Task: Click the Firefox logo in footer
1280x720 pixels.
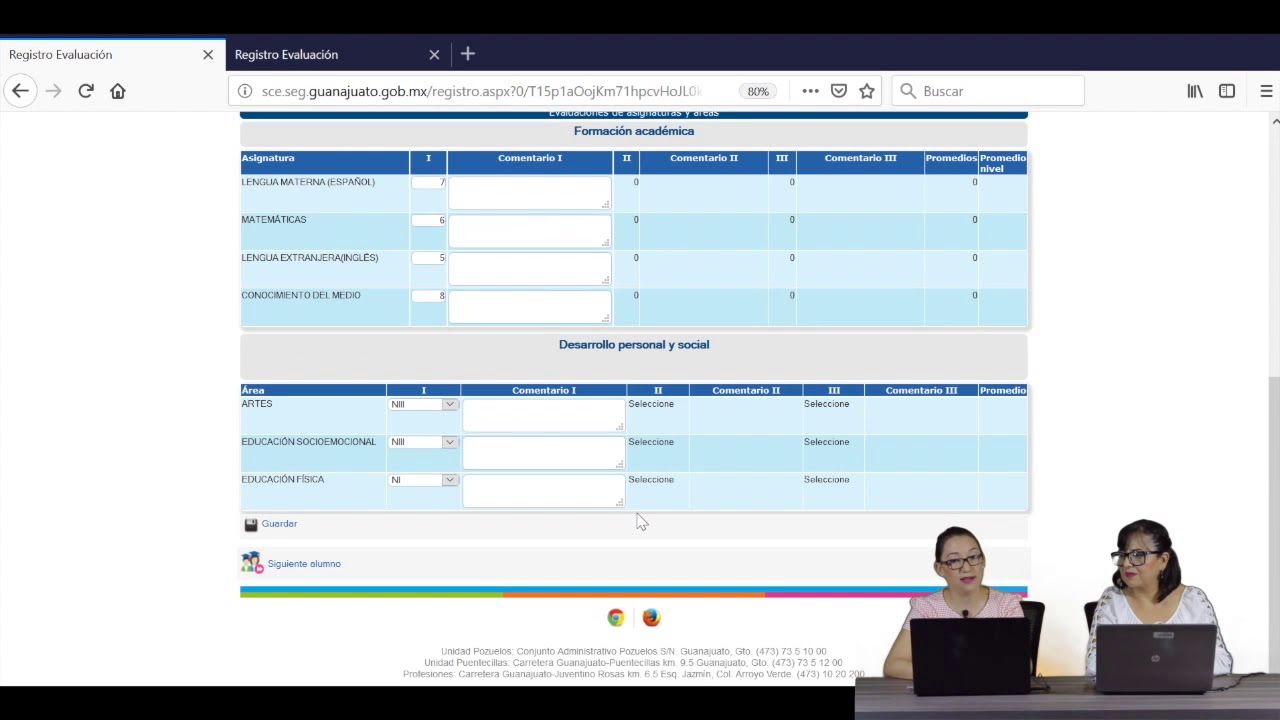Action: [x=651, y=618]
